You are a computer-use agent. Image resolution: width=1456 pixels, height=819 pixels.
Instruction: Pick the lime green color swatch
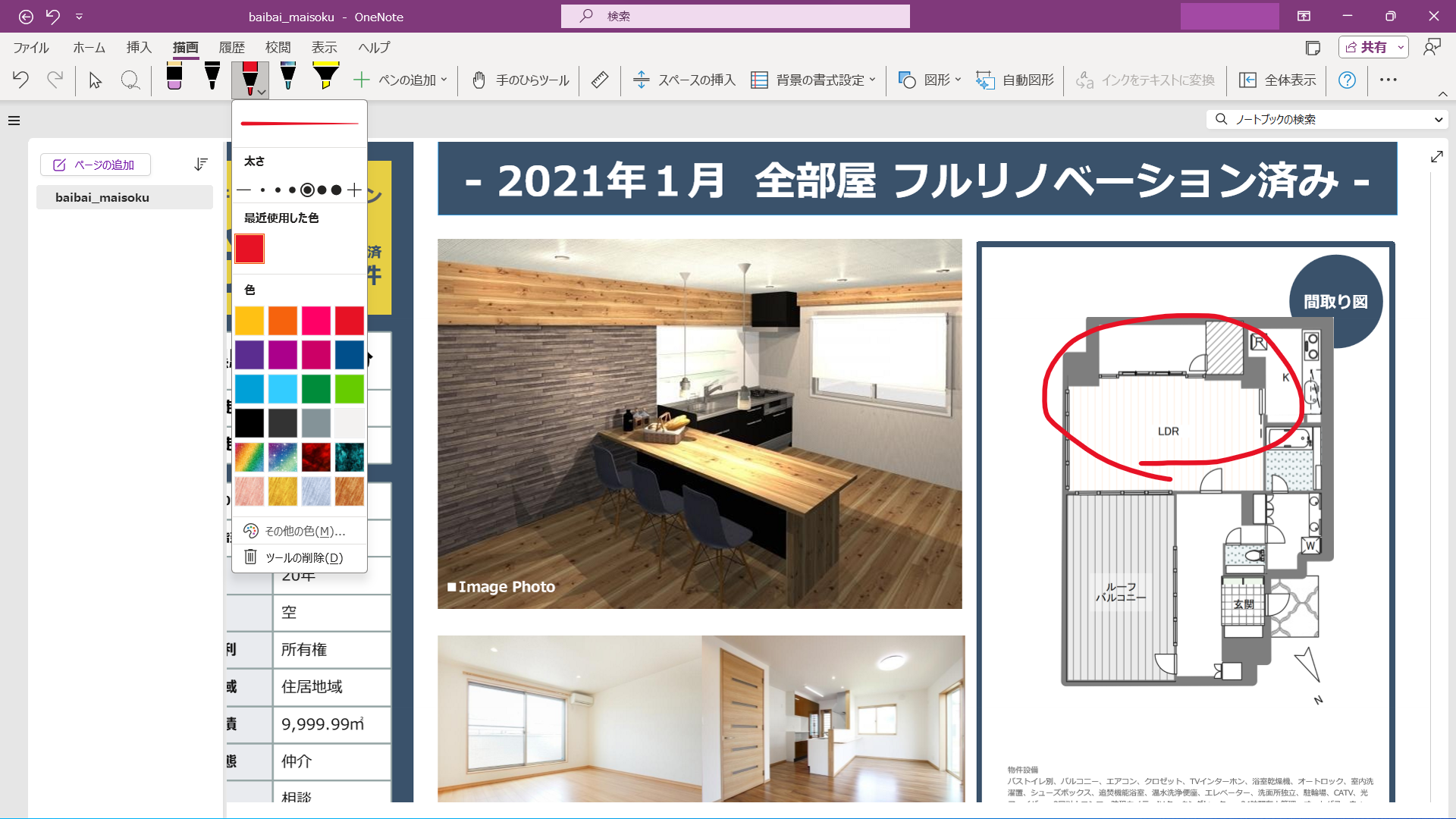tap(350, 389)
